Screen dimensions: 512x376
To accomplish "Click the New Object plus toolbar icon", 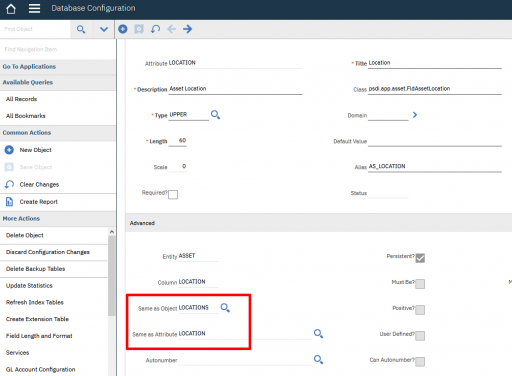I will (123, 29).
